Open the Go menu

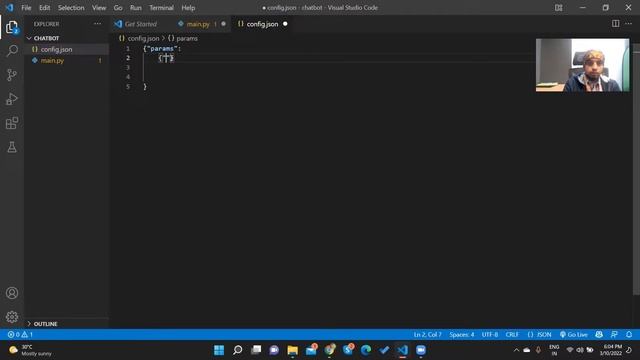pyautogui.click(x=118, y=8)
